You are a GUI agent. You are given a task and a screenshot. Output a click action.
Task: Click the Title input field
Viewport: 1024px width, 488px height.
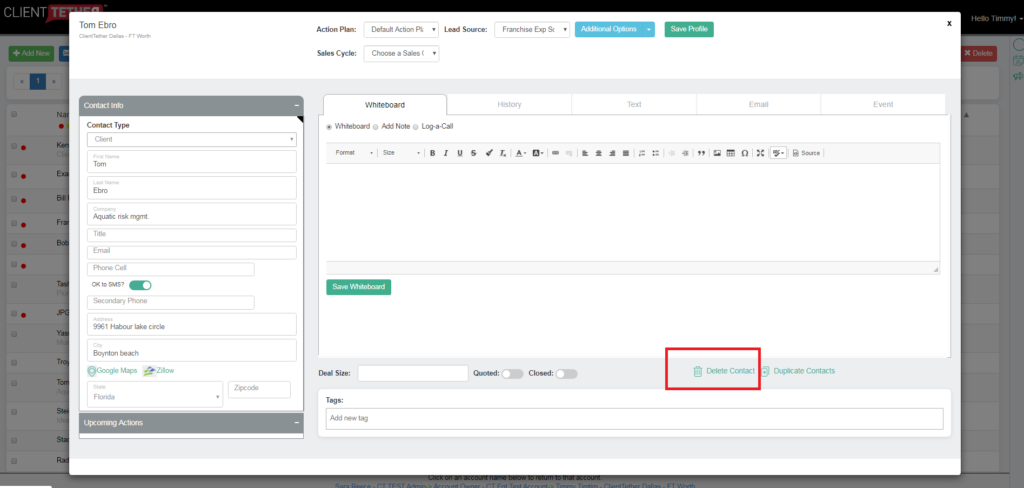click(191, 235)
